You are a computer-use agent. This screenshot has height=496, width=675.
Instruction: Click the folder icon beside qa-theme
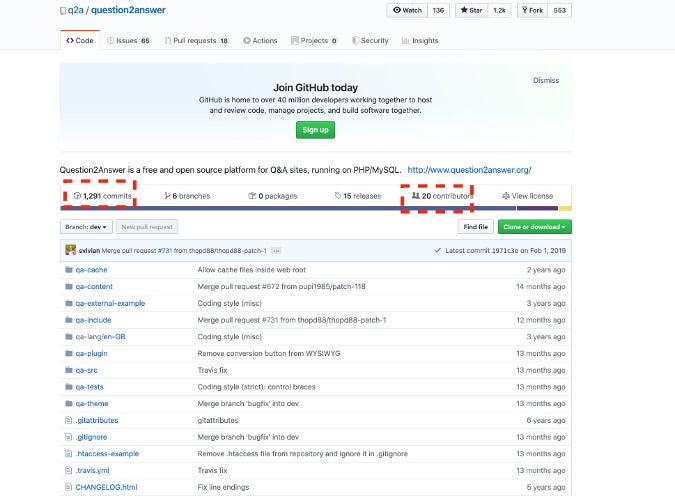coord(68,403)
